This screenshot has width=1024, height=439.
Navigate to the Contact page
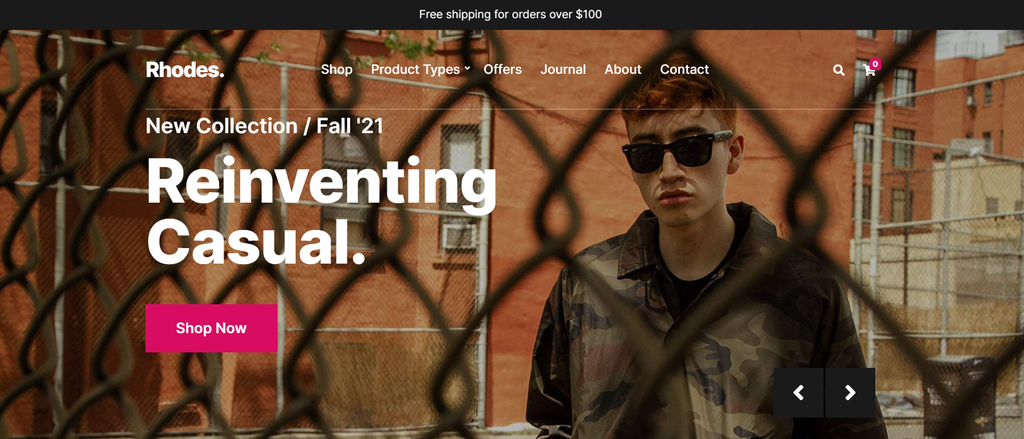684,69
